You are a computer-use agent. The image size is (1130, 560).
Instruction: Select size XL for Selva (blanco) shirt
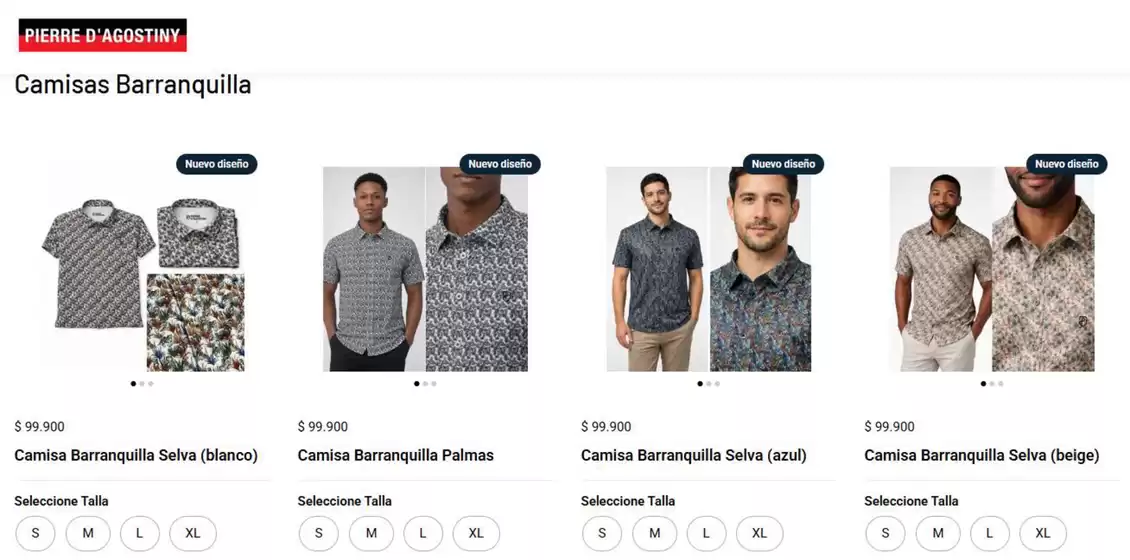(192, 533)
